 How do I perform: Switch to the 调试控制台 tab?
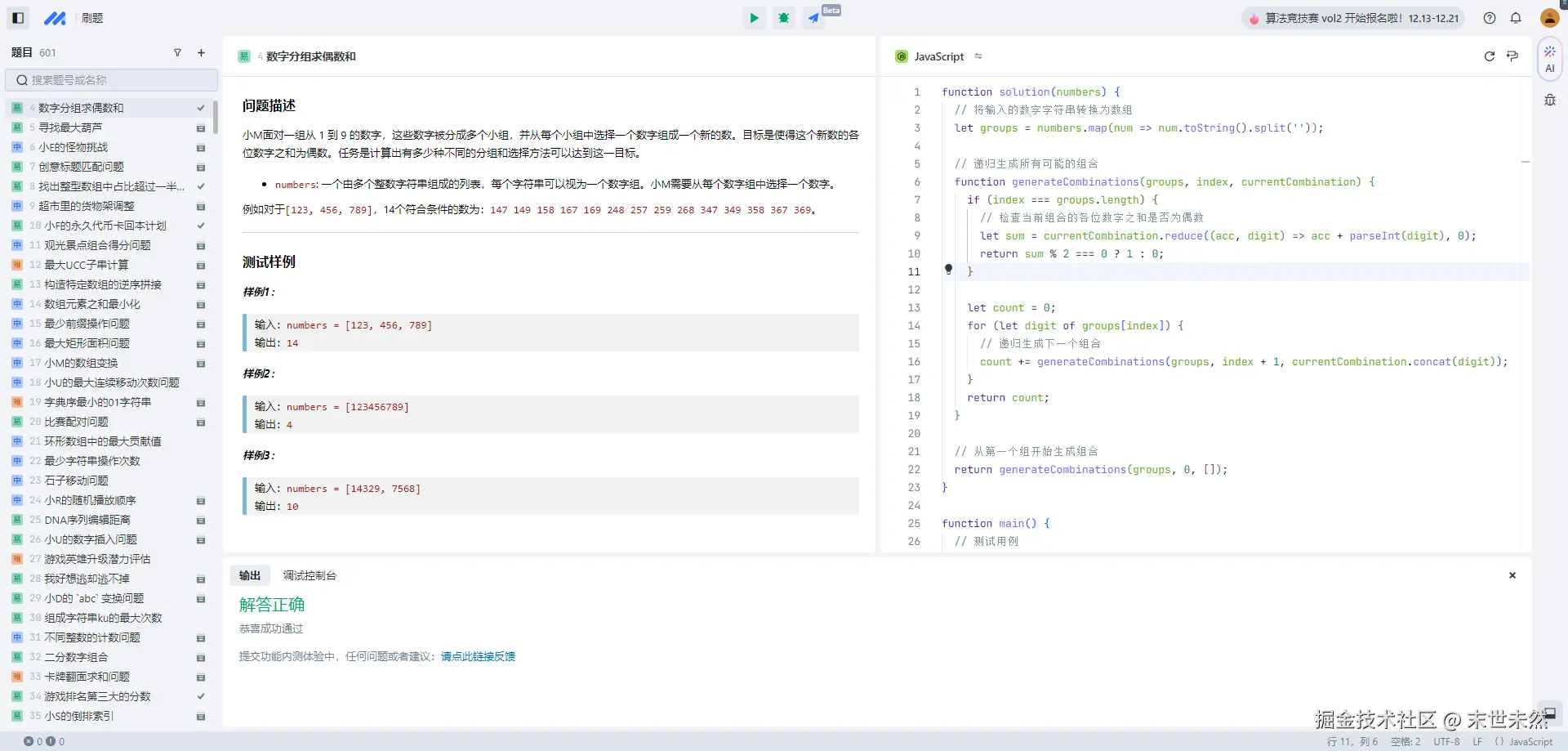pos(310,575)
